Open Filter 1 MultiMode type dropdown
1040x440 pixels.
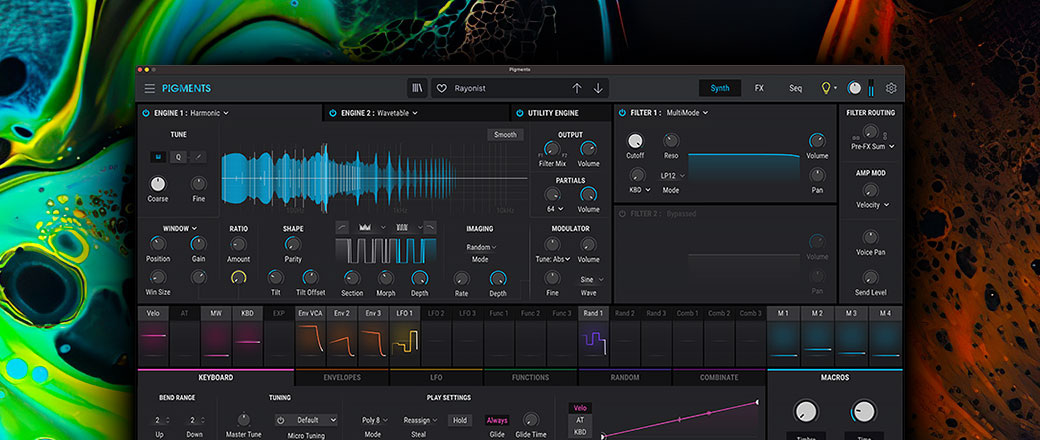(687, 113)
